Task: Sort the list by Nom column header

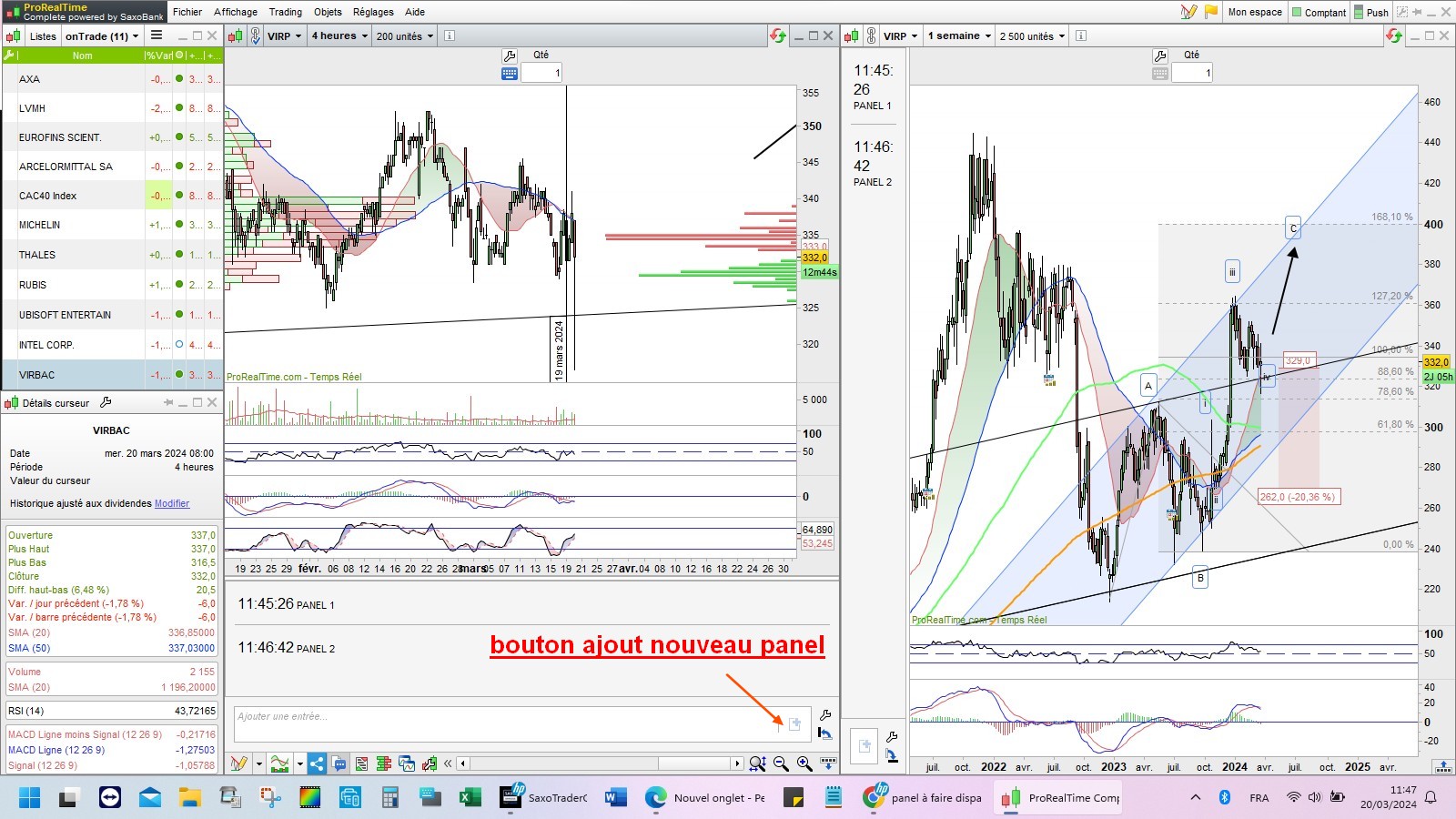Action: [82, 56]
